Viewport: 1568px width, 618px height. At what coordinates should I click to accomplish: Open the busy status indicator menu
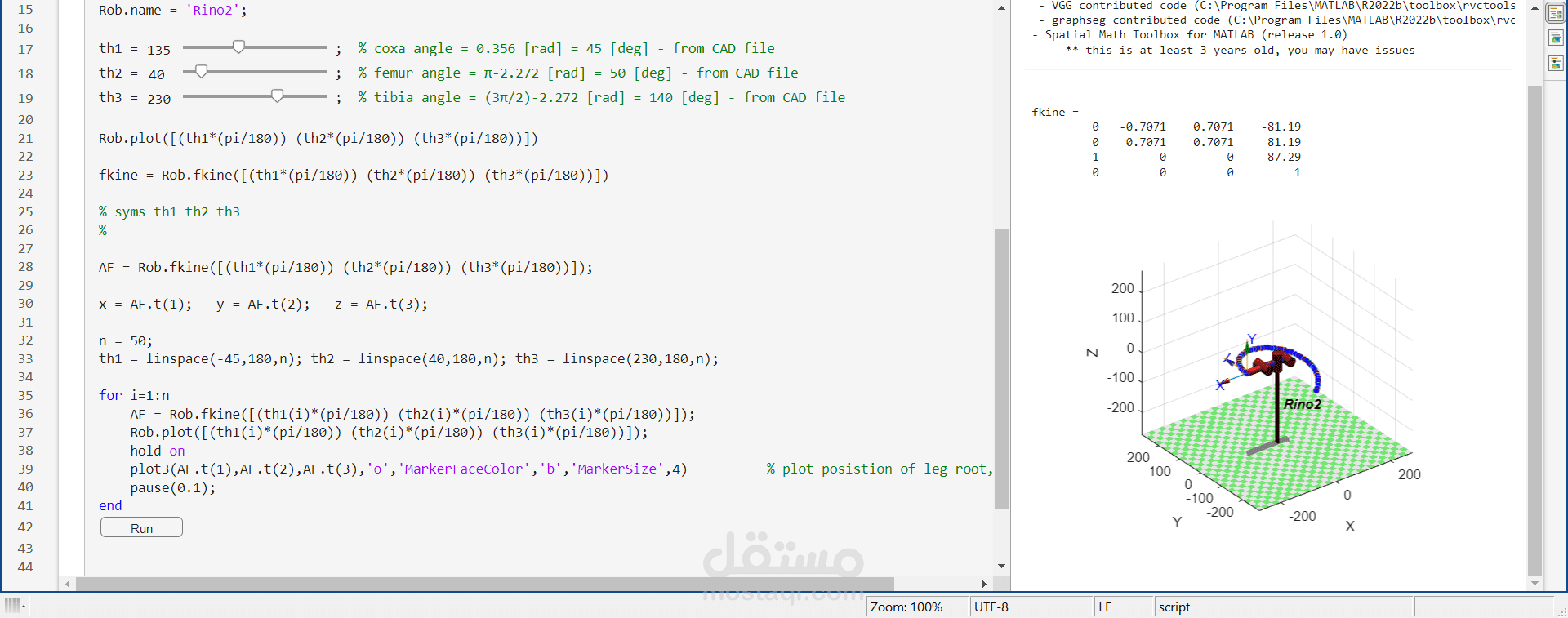coord(15,606)
